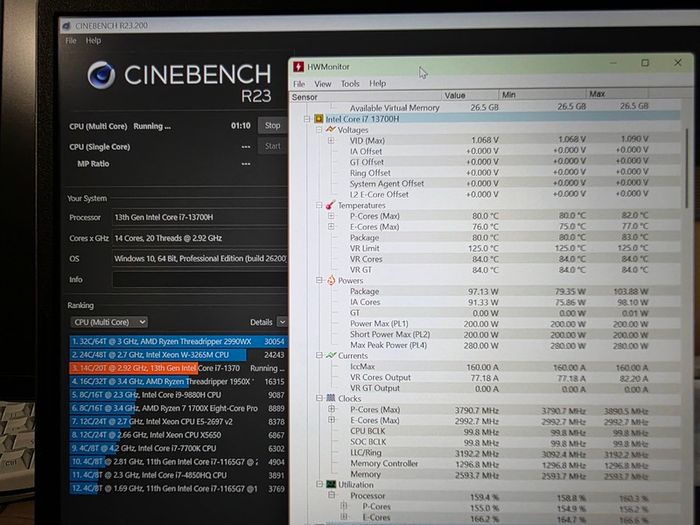Select the Xeon W-3265M ranking entry
The height and width of the screenshot is (525, 700).
coord(178,355)
